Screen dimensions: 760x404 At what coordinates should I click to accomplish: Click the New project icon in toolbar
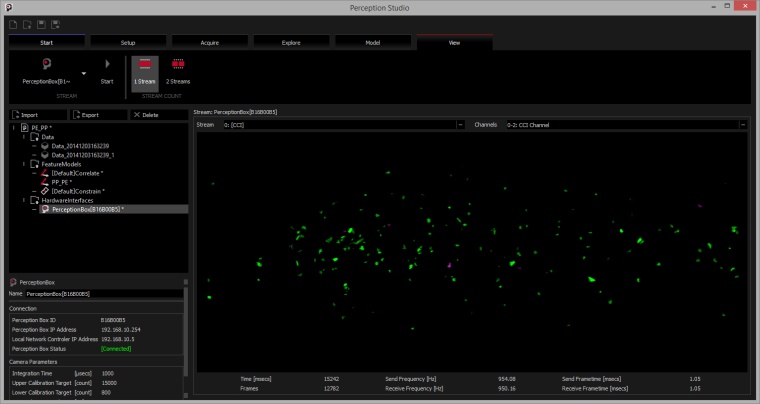point(13,23)
